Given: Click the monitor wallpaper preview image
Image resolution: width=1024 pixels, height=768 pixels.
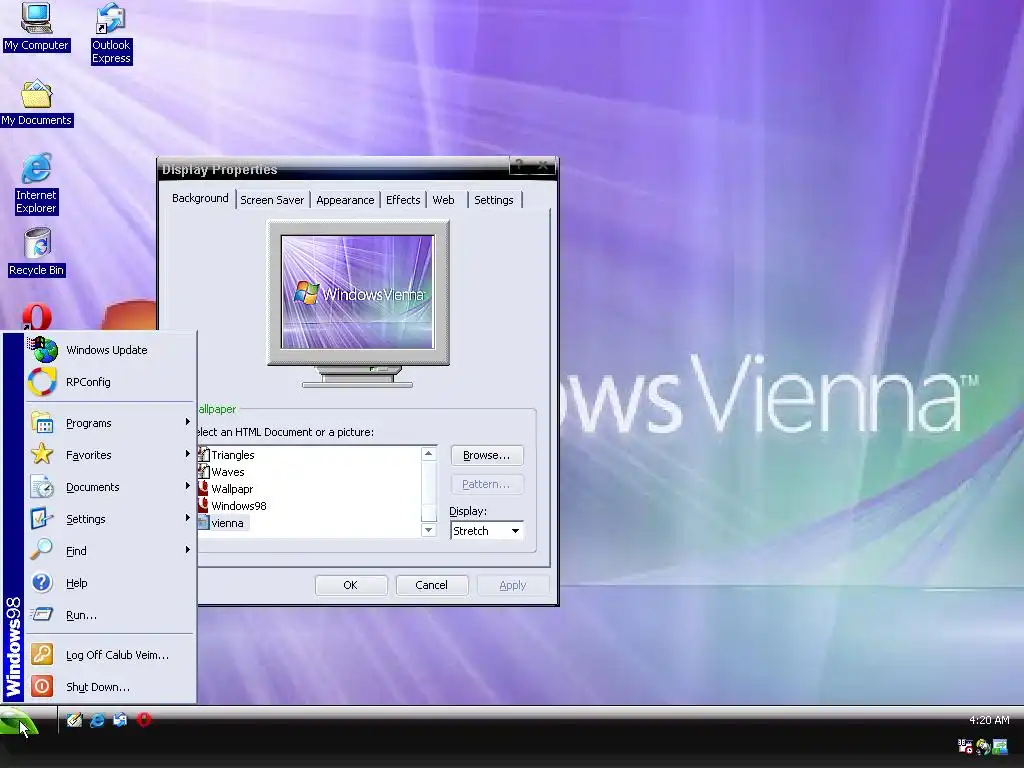Looking at the screenshot, I should point(357,292).
